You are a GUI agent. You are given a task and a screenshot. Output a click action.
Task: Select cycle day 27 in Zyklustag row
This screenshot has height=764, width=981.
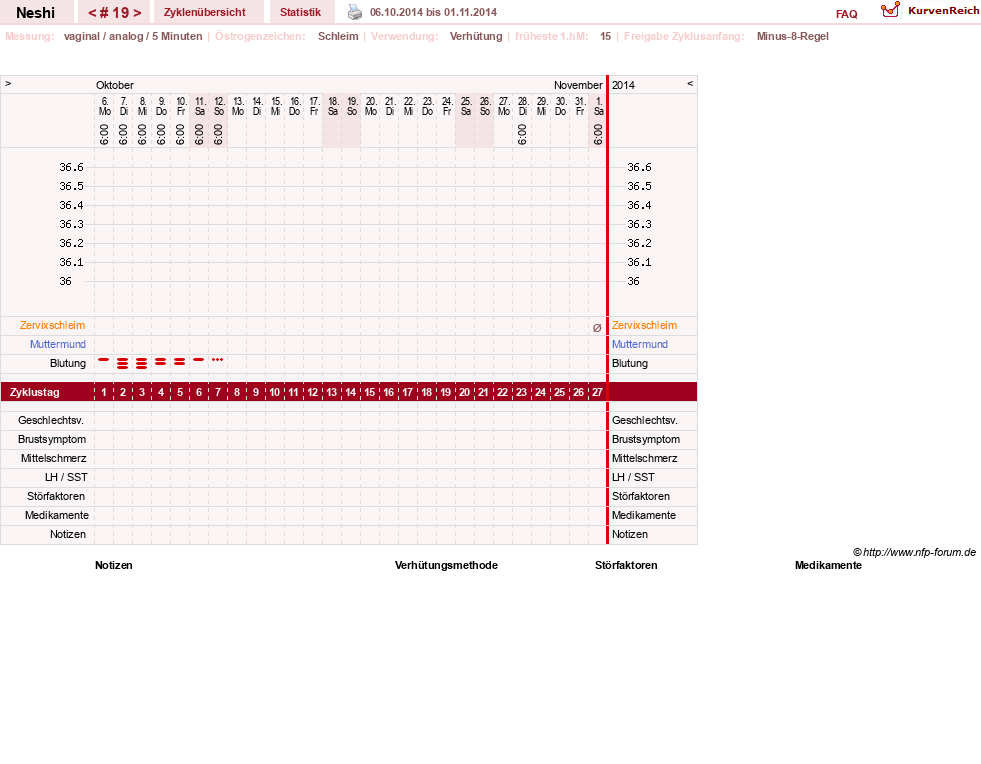coord(597,392)
